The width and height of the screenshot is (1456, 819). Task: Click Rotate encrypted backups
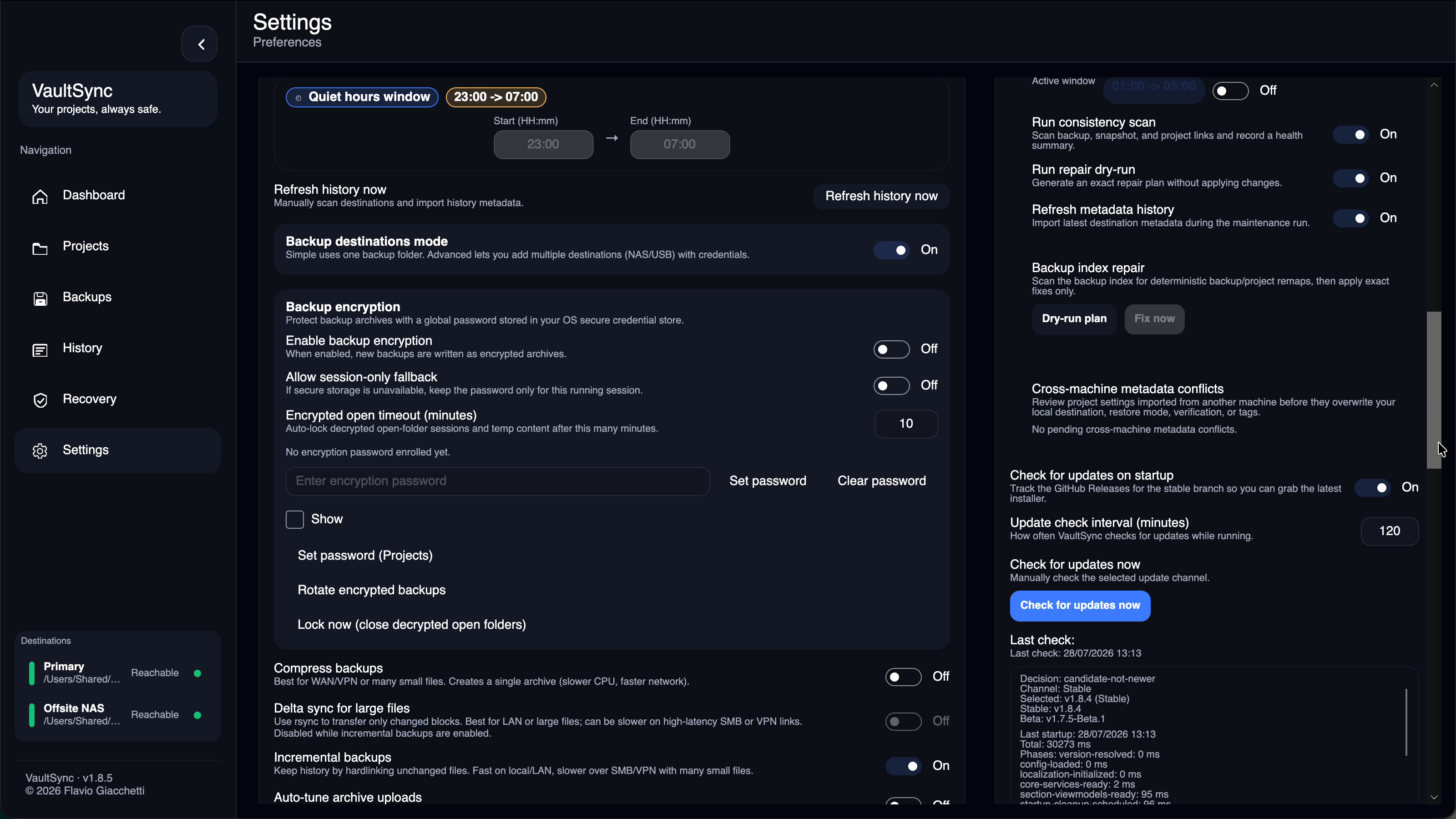coord(371,590)
